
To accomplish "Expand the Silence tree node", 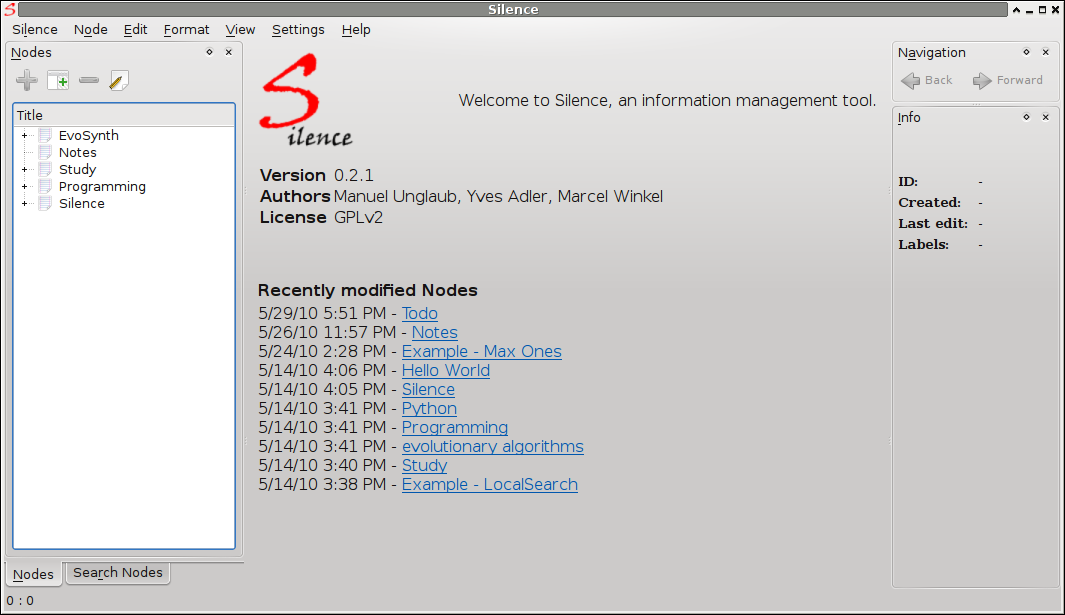I will [24, 203].
